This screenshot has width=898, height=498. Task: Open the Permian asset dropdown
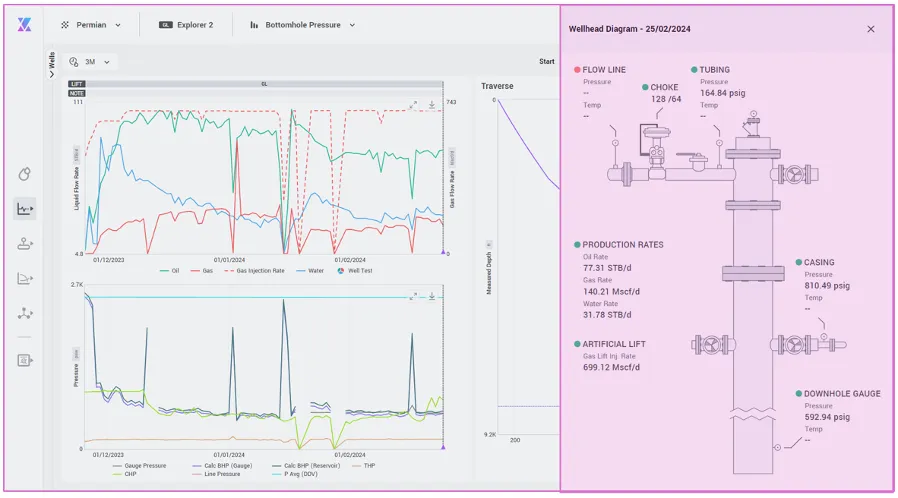tap(90, 25)
